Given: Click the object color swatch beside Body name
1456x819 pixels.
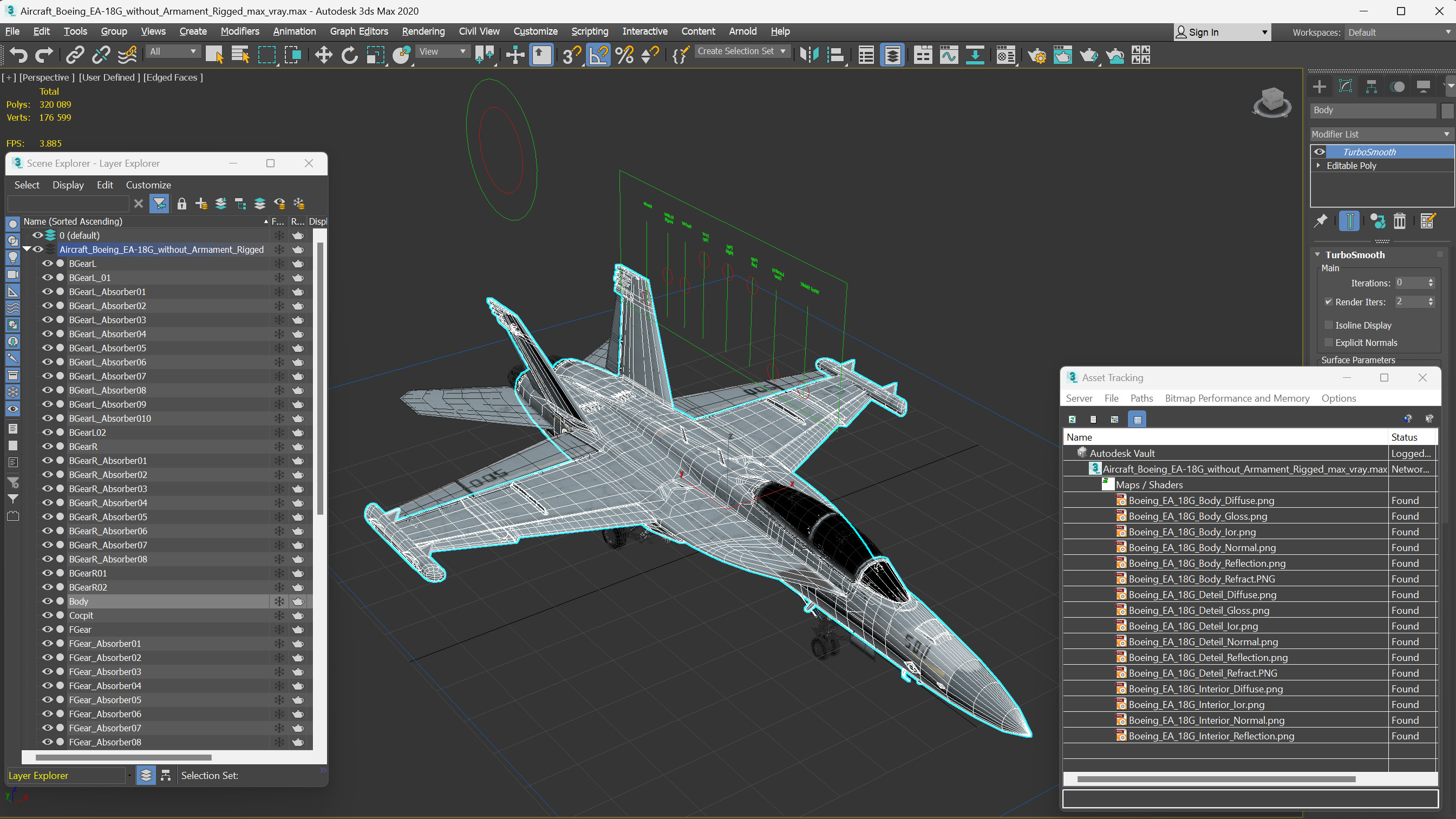Looking at the screenshot, I should coord(1446,110).
